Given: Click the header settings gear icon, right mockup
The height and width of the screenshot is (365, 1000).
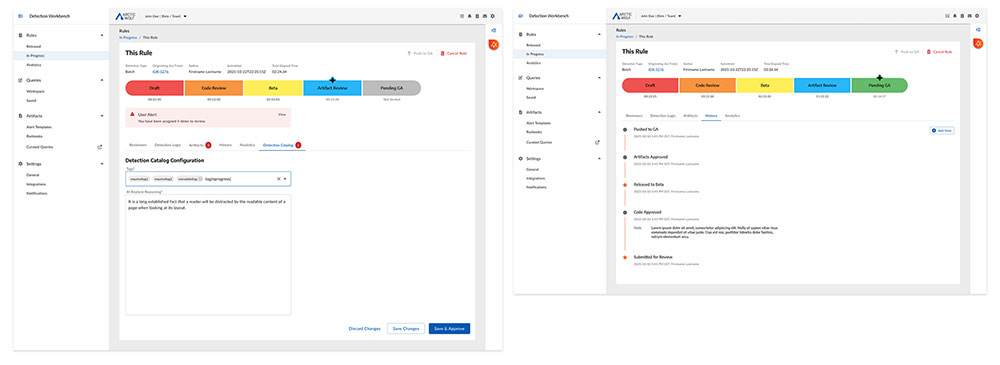Looking at the screenshot, I should [x=976, y=15].
